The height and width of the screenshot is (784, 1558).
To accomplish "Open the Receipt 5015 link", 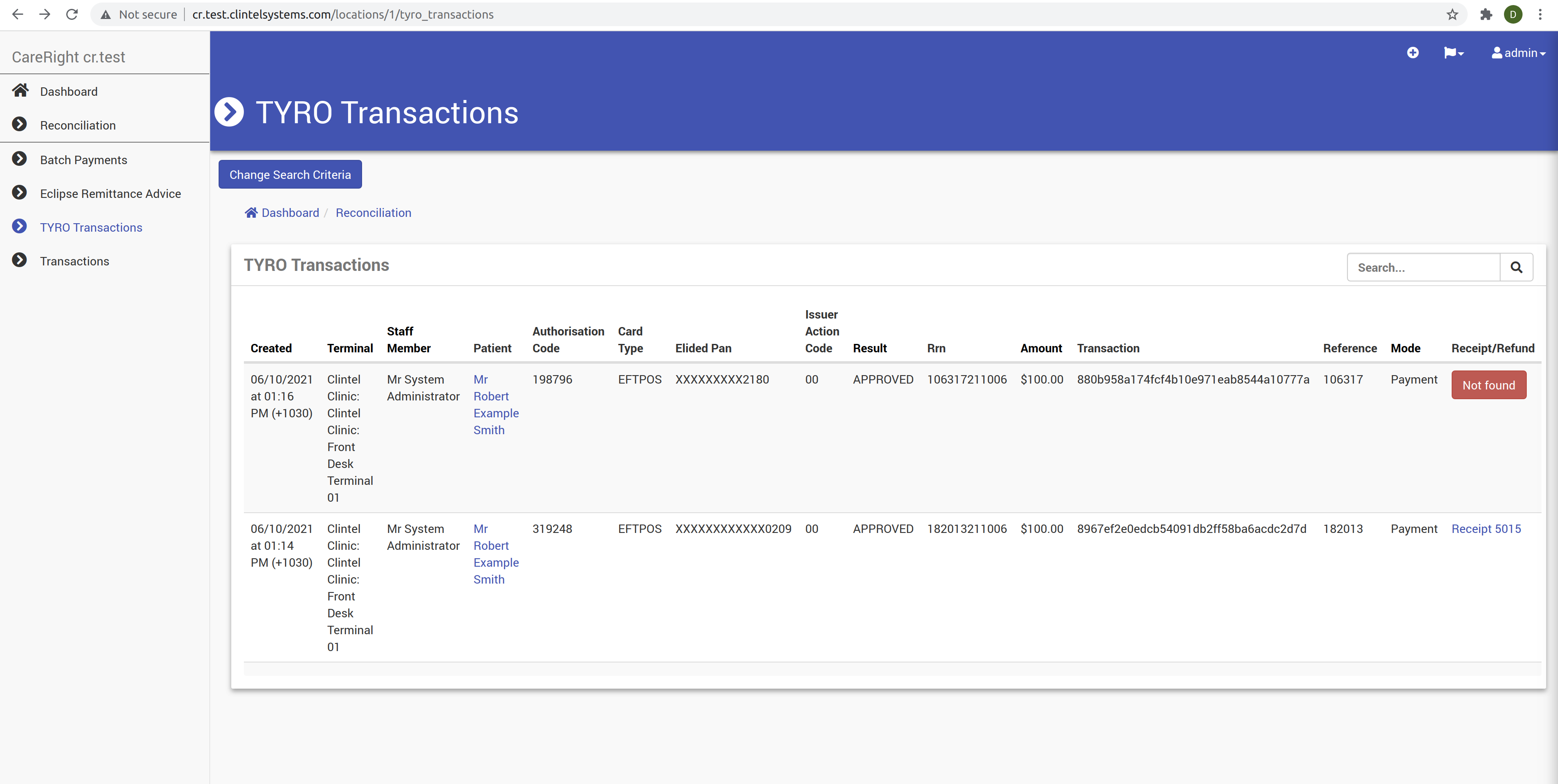I will coord(1485,529).
